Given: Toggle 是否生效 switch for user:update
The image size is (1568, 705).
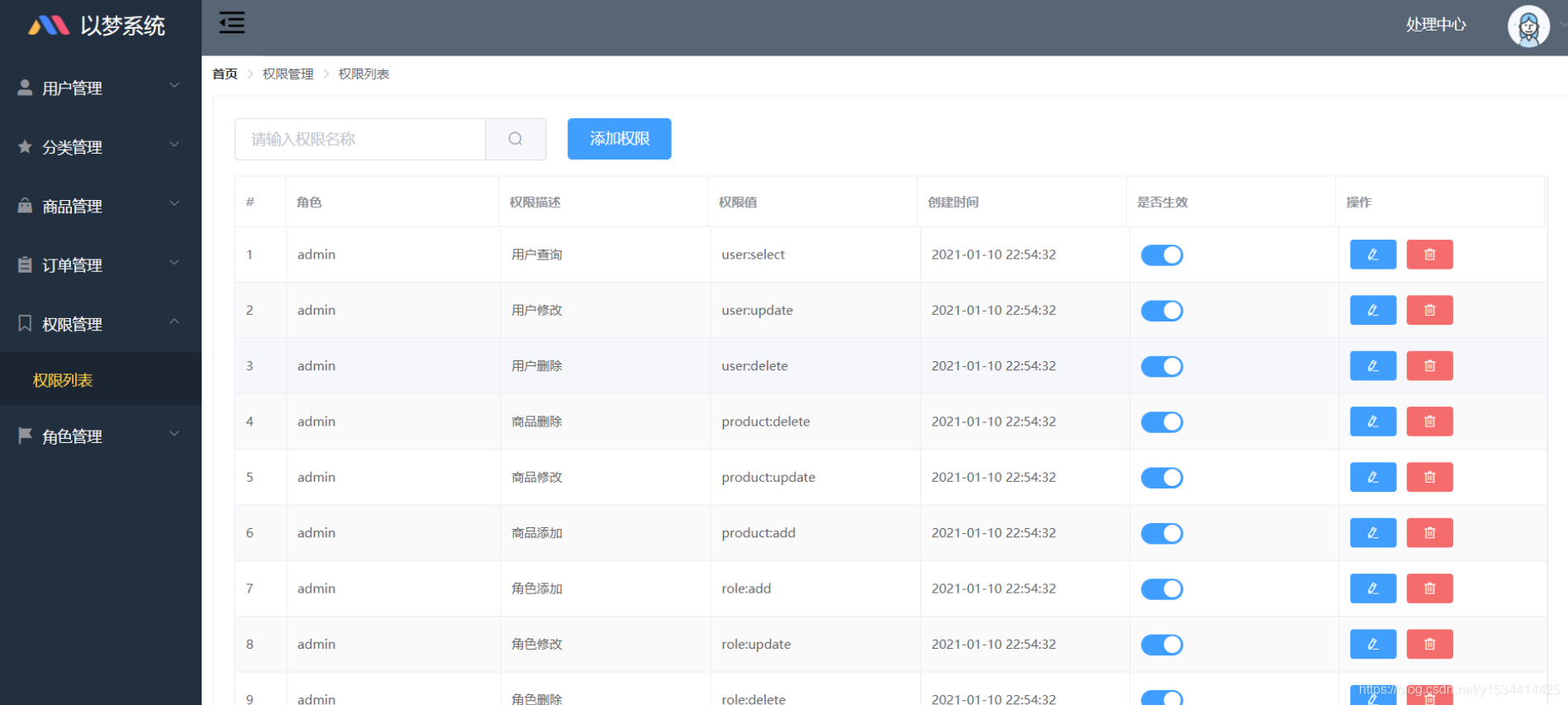Looking at the screenshot, I should pyautogui.click(x=1162, y=311).
